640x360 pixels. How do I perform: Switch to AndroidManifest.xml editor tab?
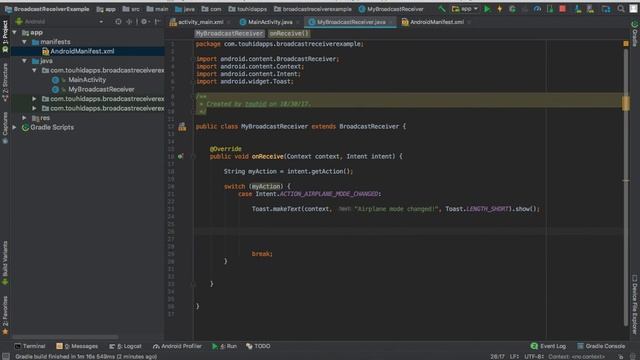coord(436,22)
